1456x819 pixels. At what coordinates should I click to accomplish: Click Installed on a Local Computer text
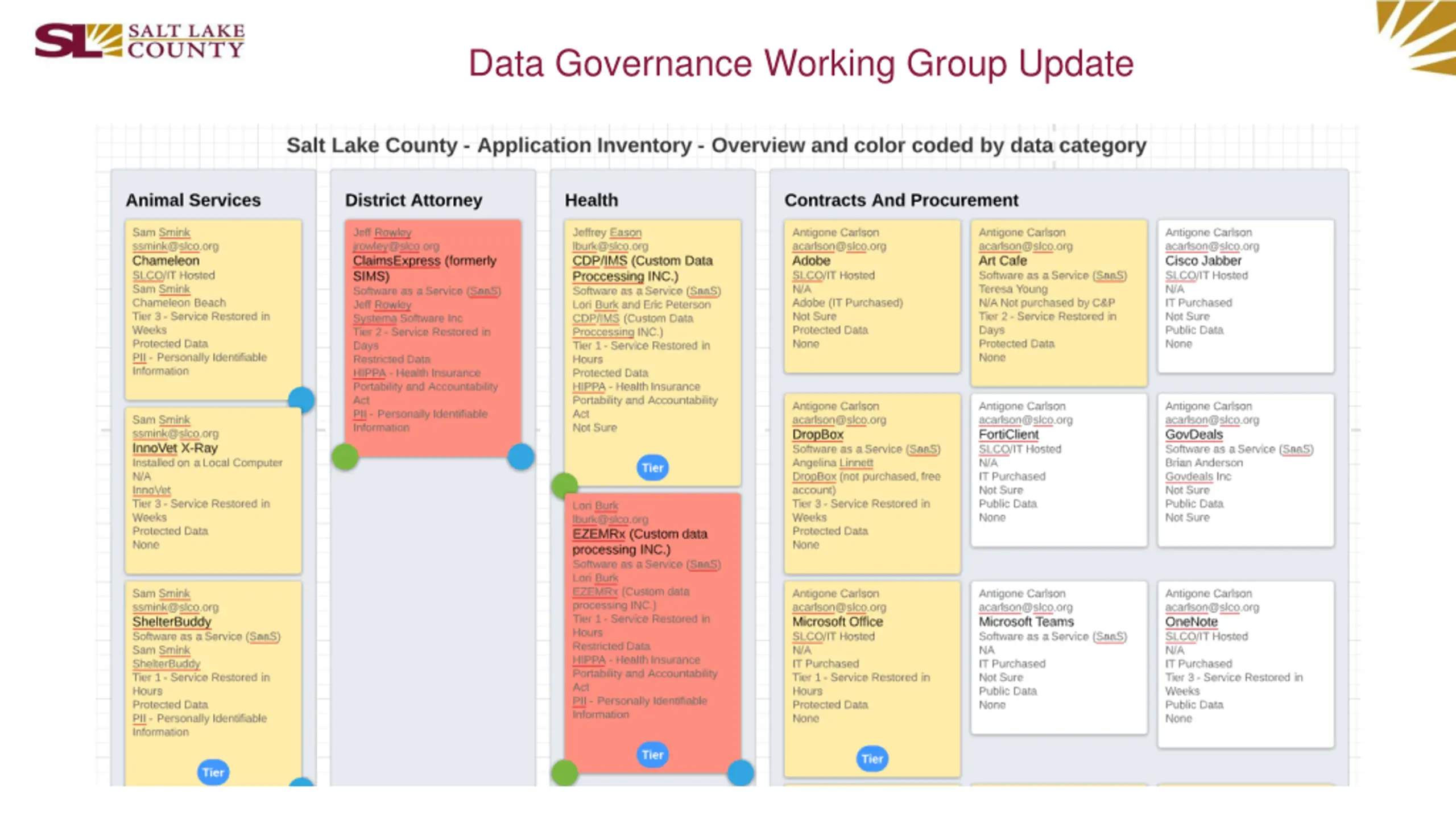point(207,463)
